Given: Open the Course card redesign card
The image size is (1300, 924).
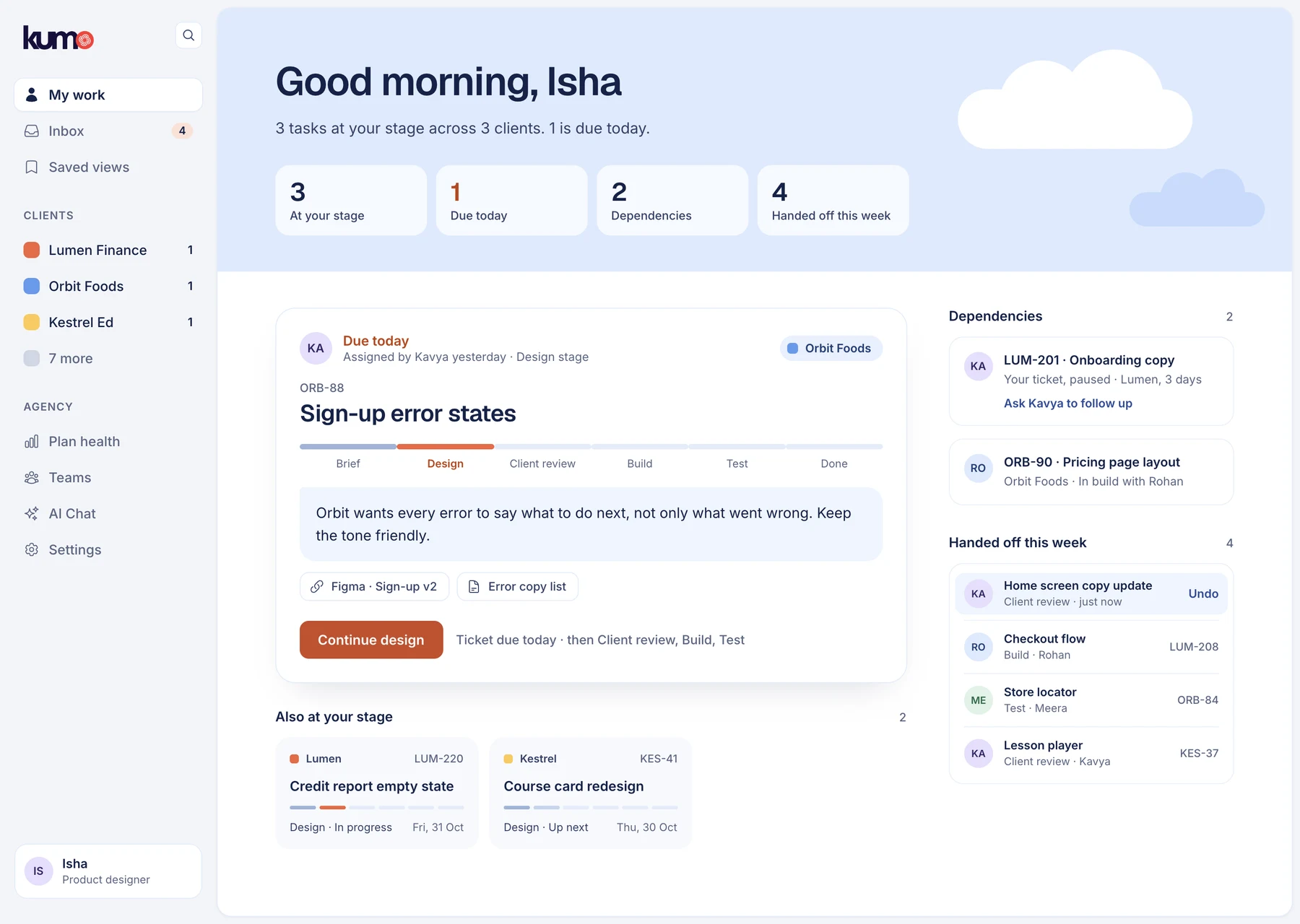Looking at the screenshot, I should click(x=591, y=793).
